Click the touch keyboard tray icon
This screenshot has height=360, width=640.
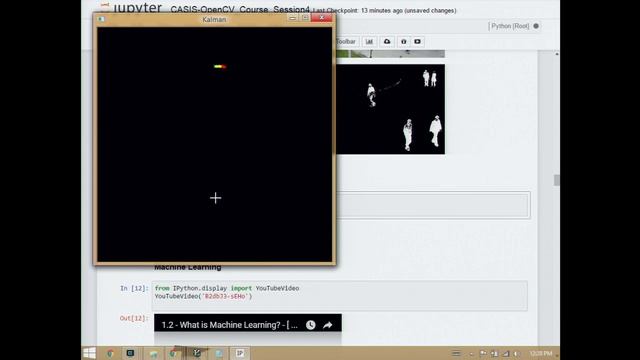(456, 353)
